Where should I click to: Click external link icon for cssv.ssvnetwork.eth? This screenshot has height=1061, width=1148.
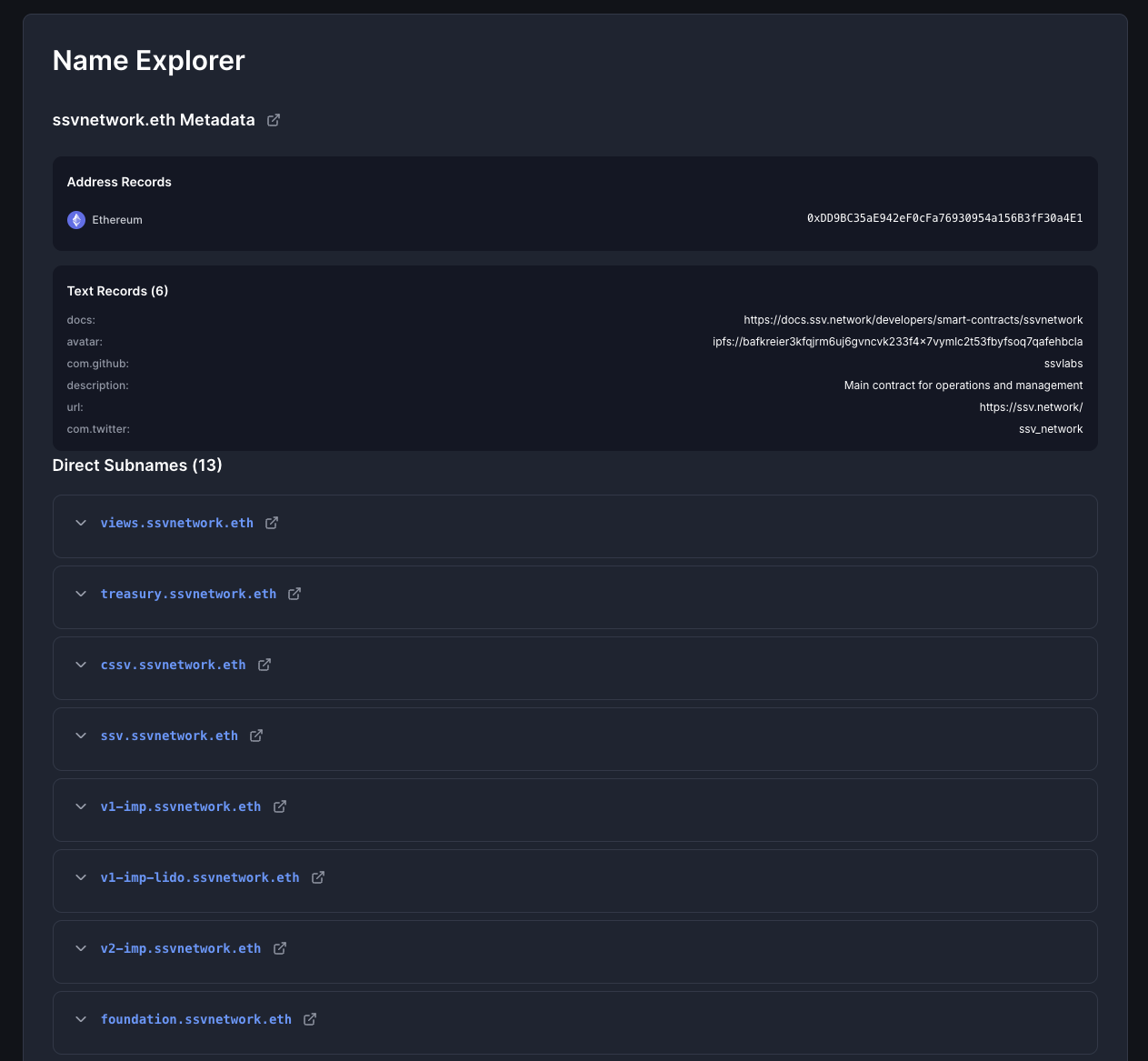click(x=265, y=665)
